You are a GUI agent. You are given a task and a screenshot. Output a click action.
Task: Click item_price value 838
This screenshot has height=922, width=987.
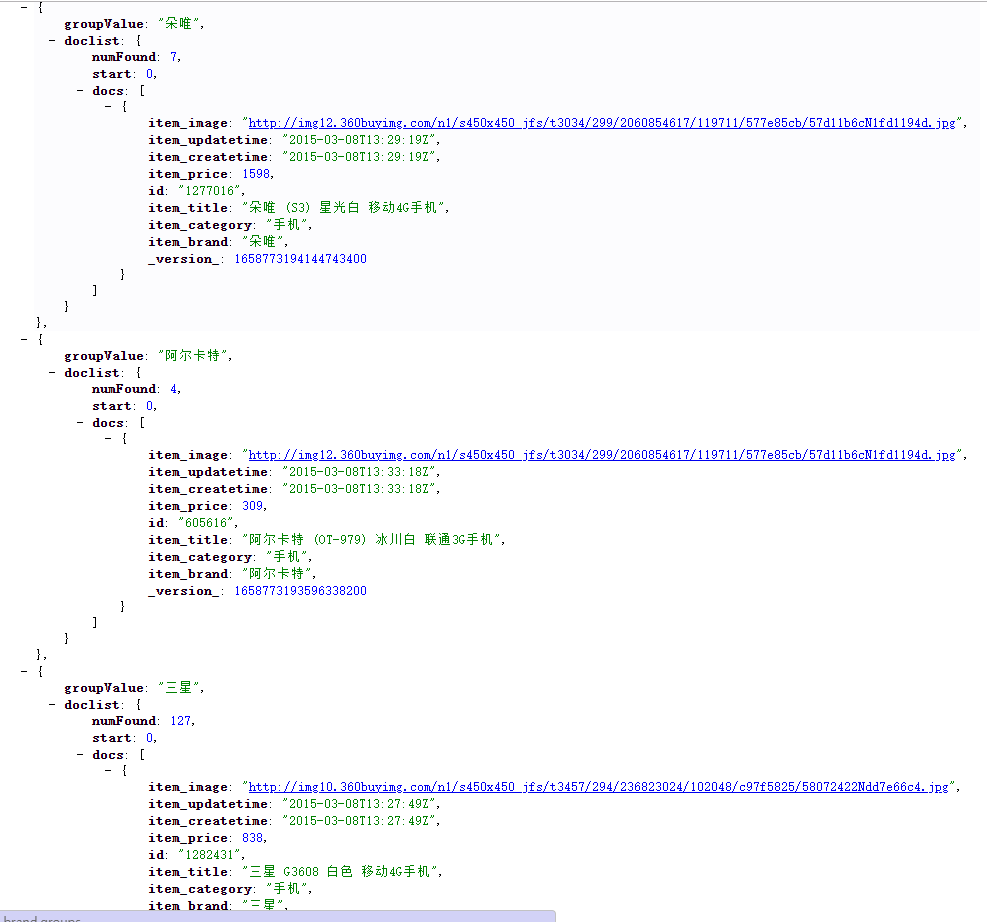(252, 838)
